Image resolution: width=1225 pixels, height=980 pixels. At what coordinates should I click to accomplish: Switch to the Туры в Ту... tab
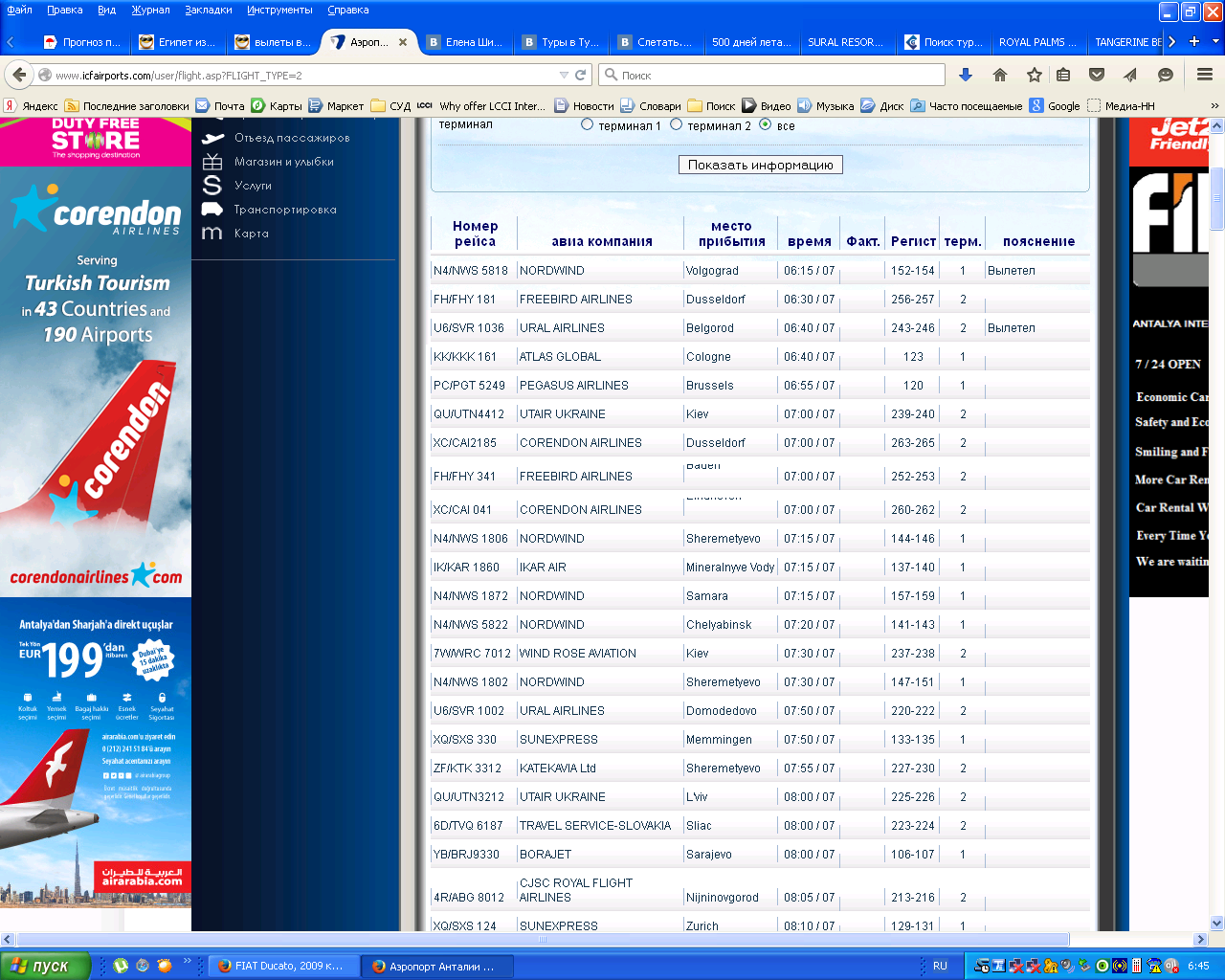(560, 42)
